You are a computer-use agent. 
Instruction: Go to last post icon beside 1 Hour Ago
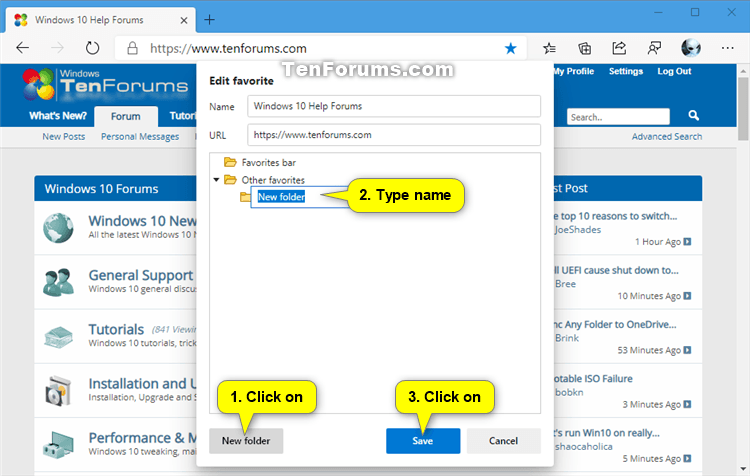click(687, 242)
